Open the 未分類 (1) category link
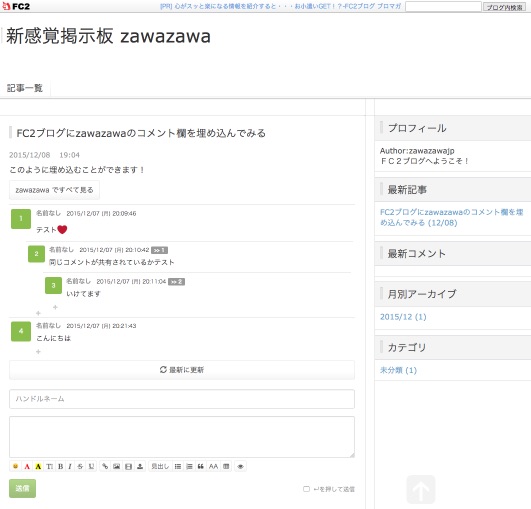 [x=398, y=370]
